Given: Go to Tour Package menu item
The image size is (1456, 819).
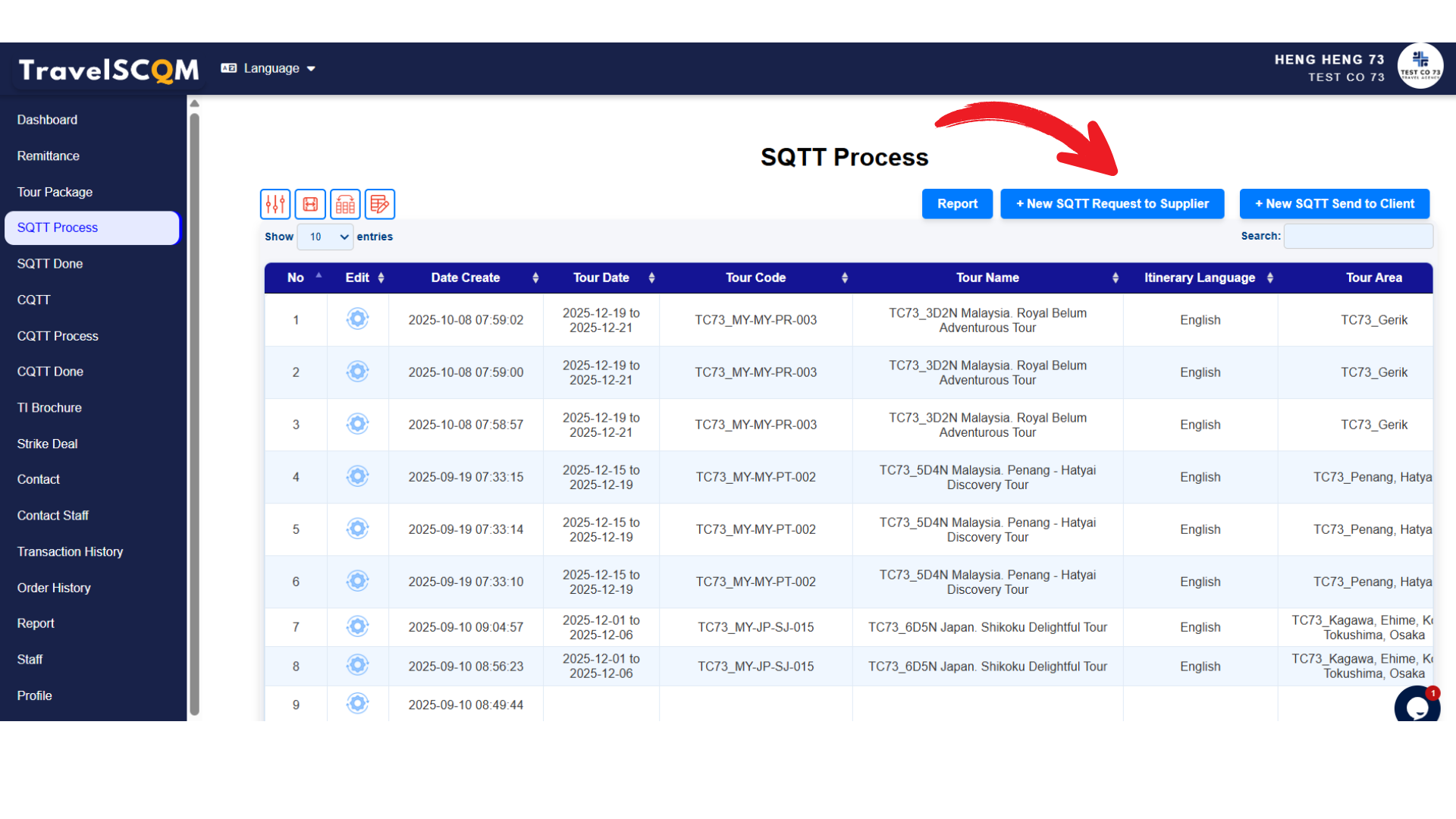Looking at the screenshot, I should click(x=55, y=192).
